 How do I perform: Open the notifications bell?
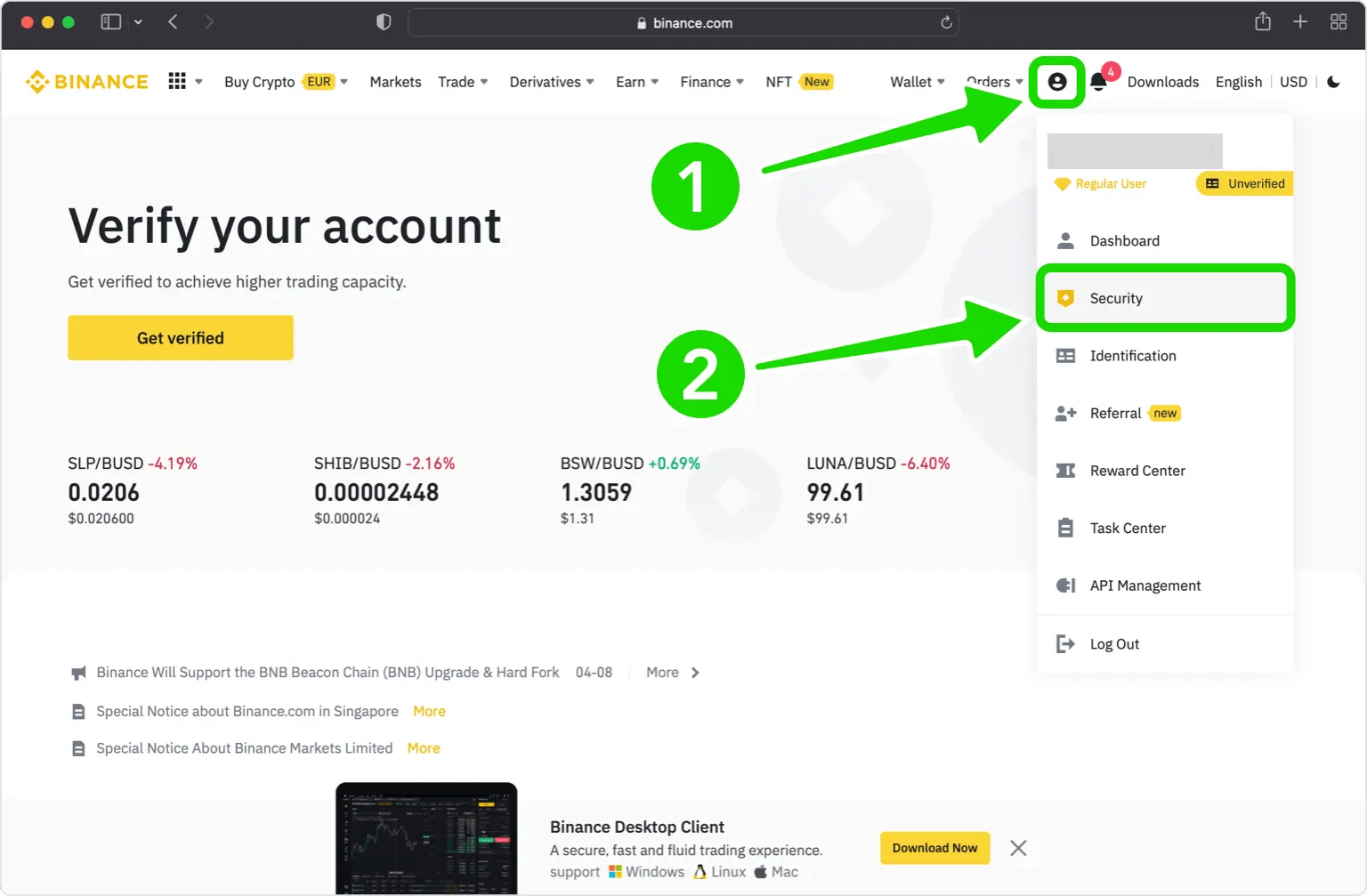1098,82
